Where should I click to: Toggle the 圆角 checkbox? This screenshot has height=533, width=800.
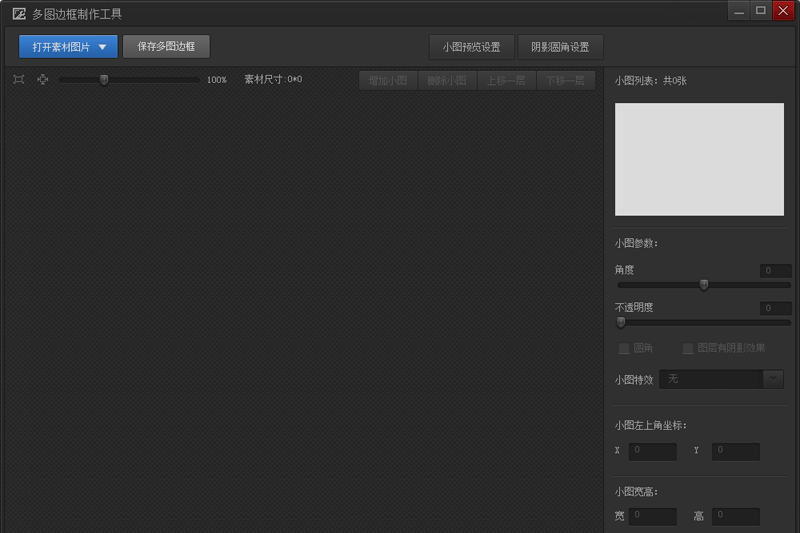click(623, 348)
